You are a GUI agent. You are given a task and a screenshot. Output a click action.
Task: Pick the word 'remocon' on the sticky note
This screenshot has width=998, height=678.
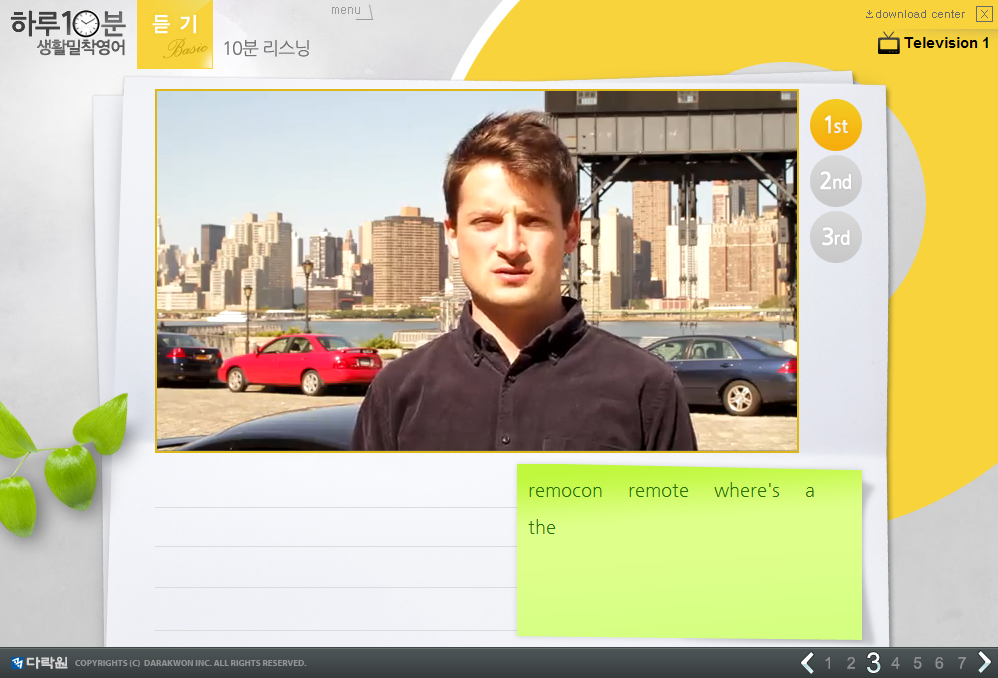coord(565,491)
